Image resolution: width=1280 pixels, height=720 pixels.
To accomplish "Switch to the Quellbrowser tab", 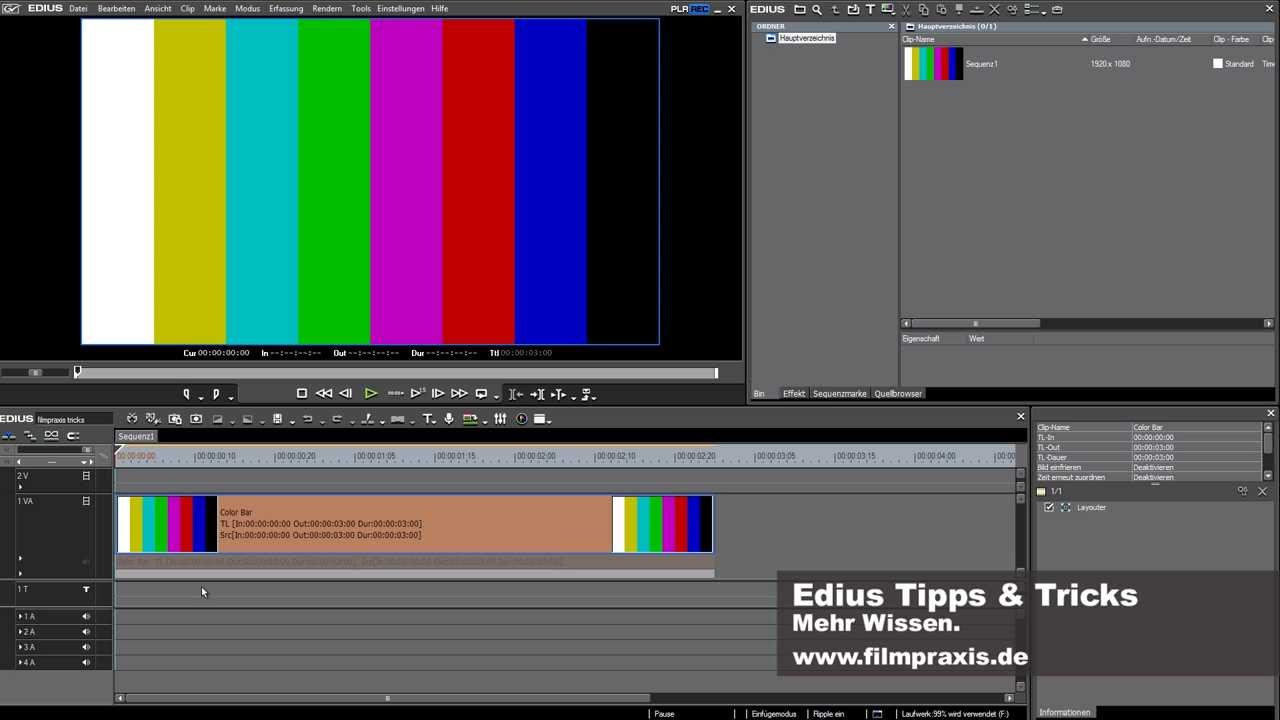I will click(x=898, y=394).
